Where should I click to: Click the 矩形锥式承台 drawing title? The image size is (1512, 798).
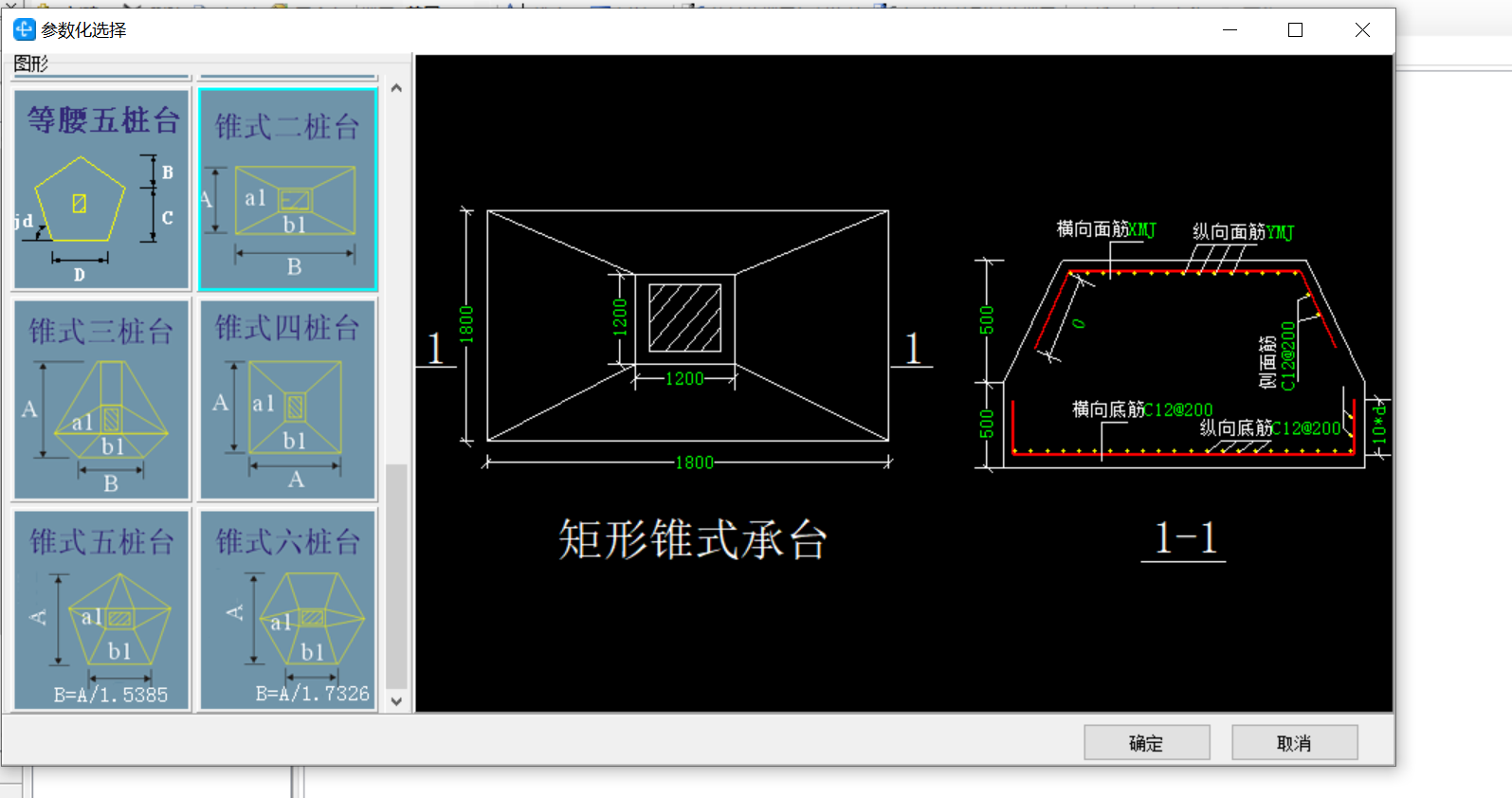[693, 540]
